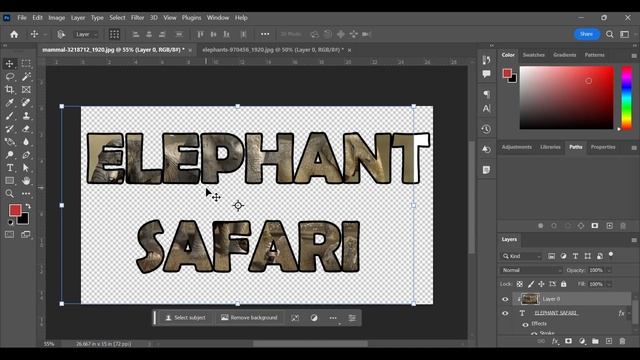Open the Comments panel icon

[486, 74]
